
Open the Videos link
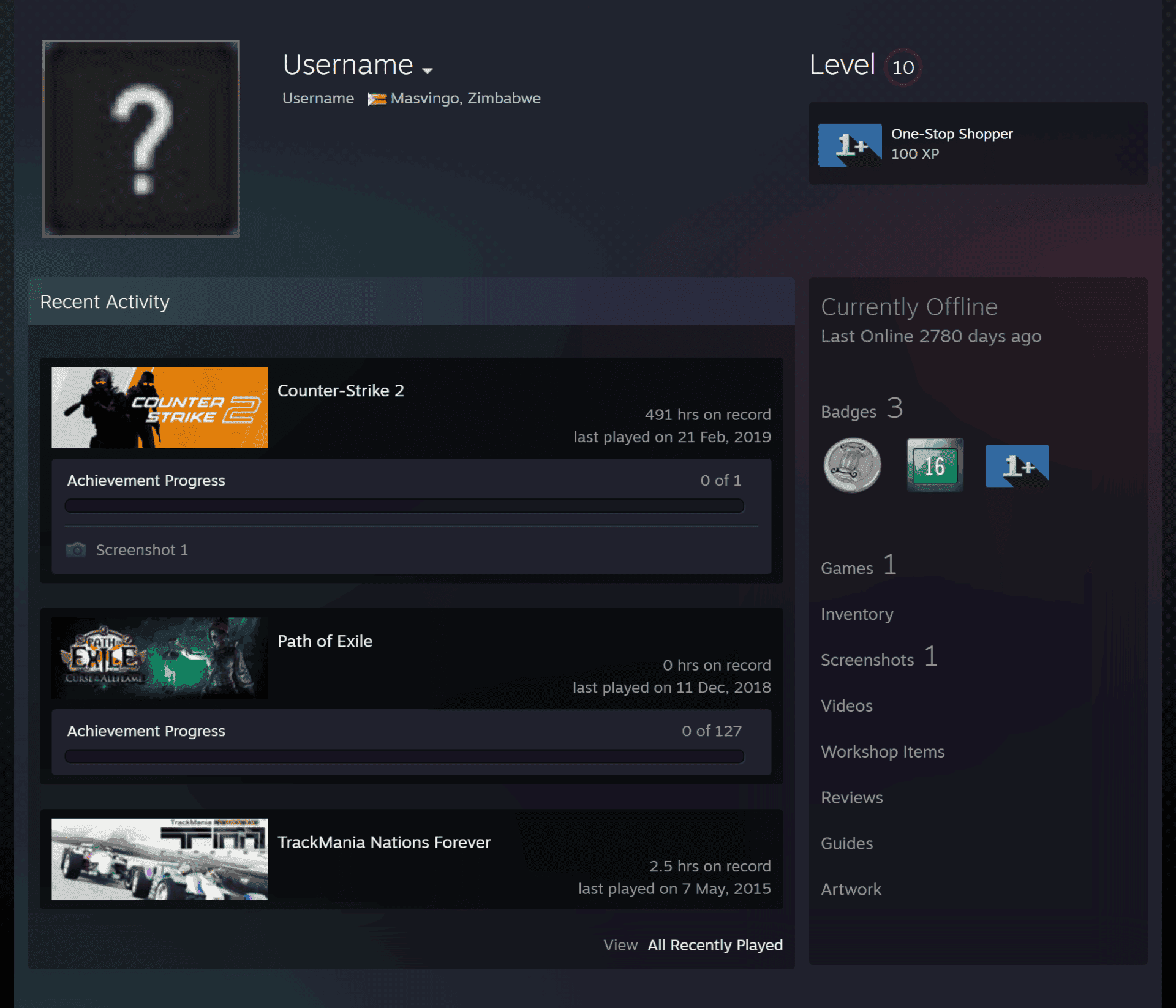(846, 706)
